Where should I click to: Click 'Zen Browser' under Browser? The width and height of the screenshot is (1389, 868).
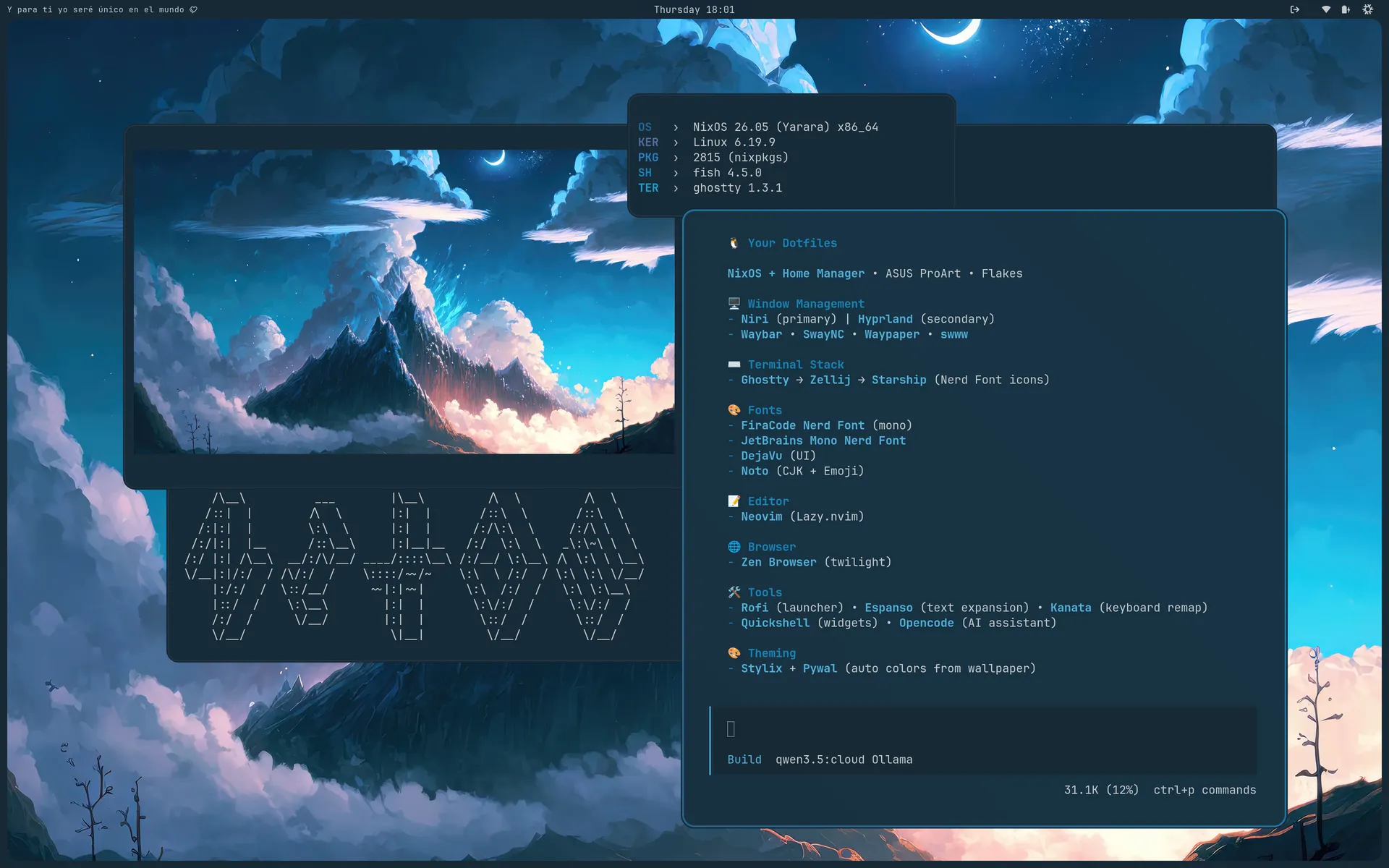(778, 562)
